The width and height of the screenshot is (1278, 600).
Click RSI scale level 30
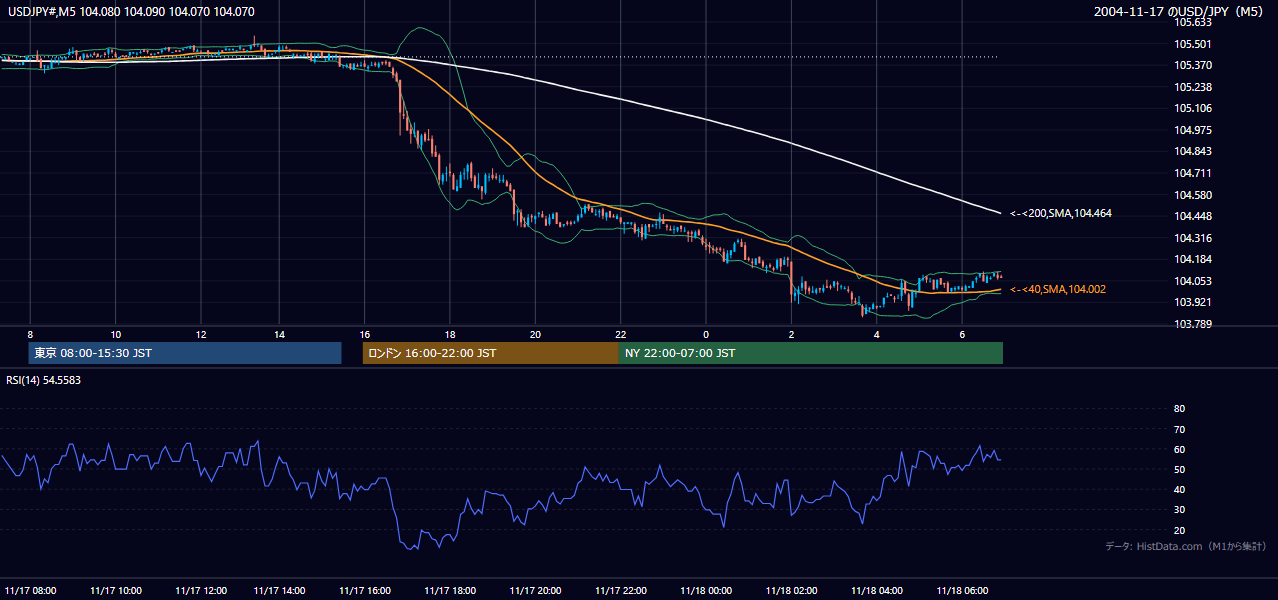1179,510
